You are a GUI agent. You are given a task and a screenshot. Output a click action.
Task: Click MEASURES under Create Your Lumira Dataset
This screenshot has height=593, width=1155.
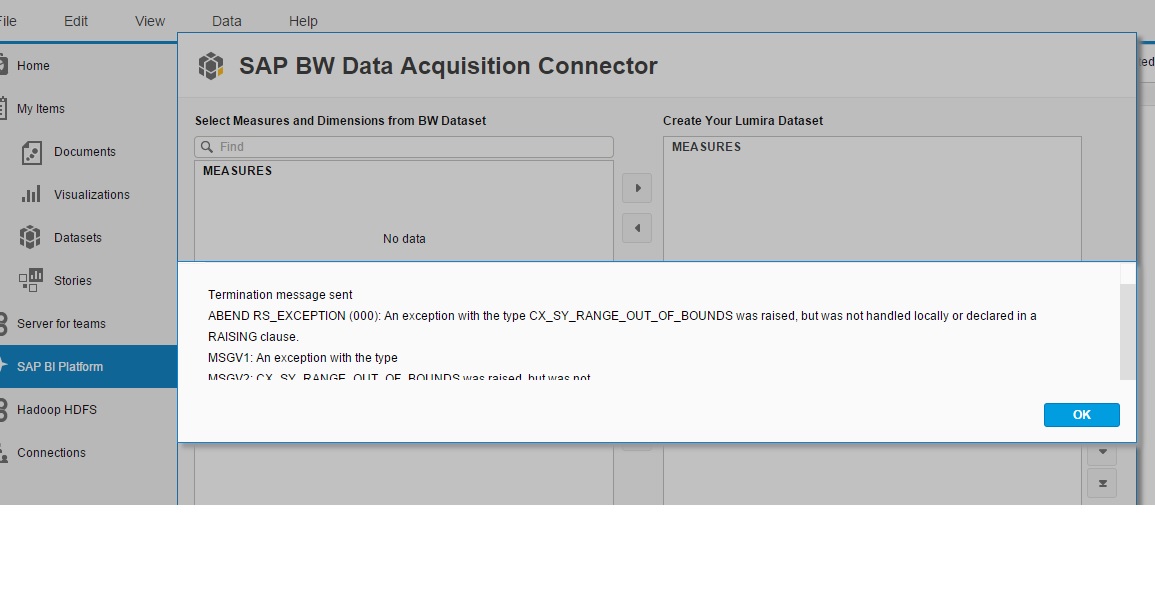(706, 147)
